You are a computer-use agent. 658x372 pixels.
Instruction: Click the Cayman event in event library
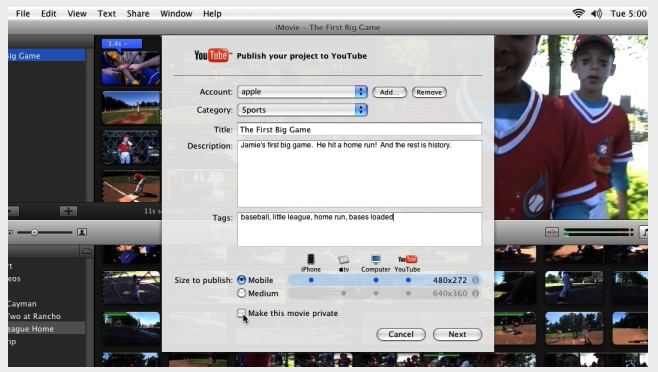click(x=22, y=304)
